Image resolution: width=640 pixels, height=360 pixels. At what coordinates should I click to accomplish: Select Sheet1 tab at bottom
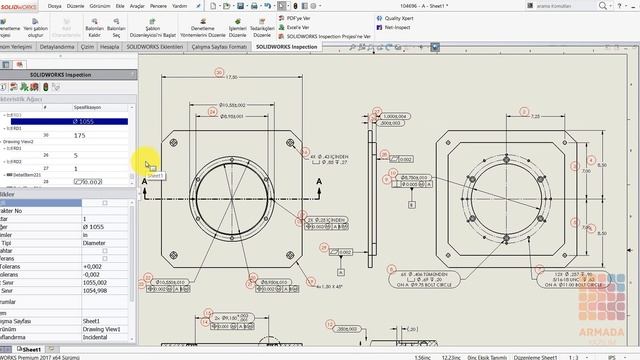tap(29, 349)
